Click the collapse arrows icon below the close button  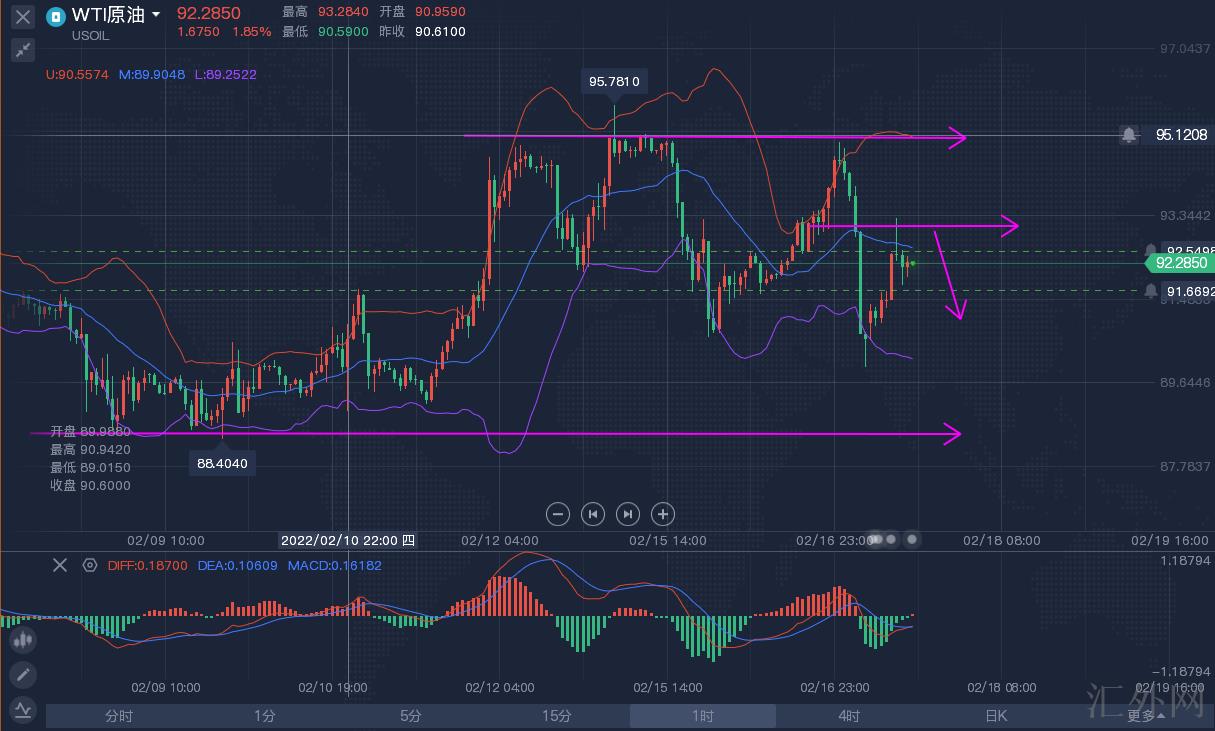tap(23, 50)
